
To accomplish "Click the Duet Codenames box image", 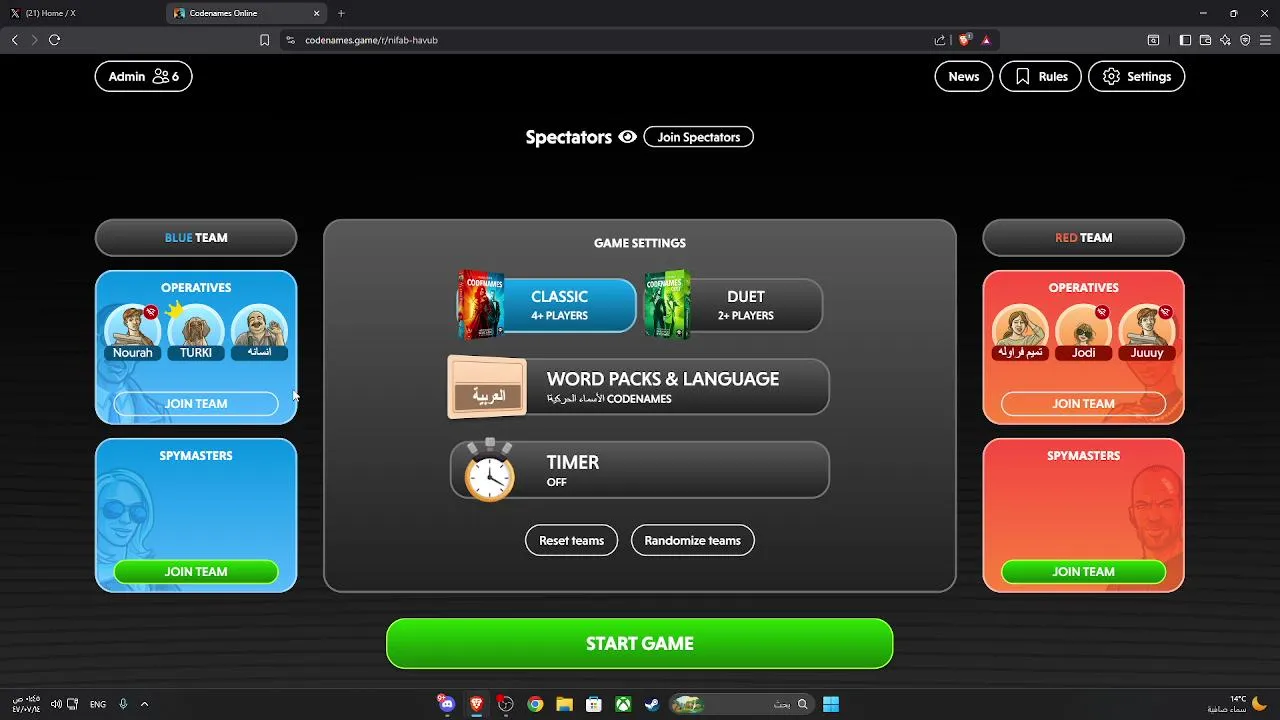I will 667,305.
